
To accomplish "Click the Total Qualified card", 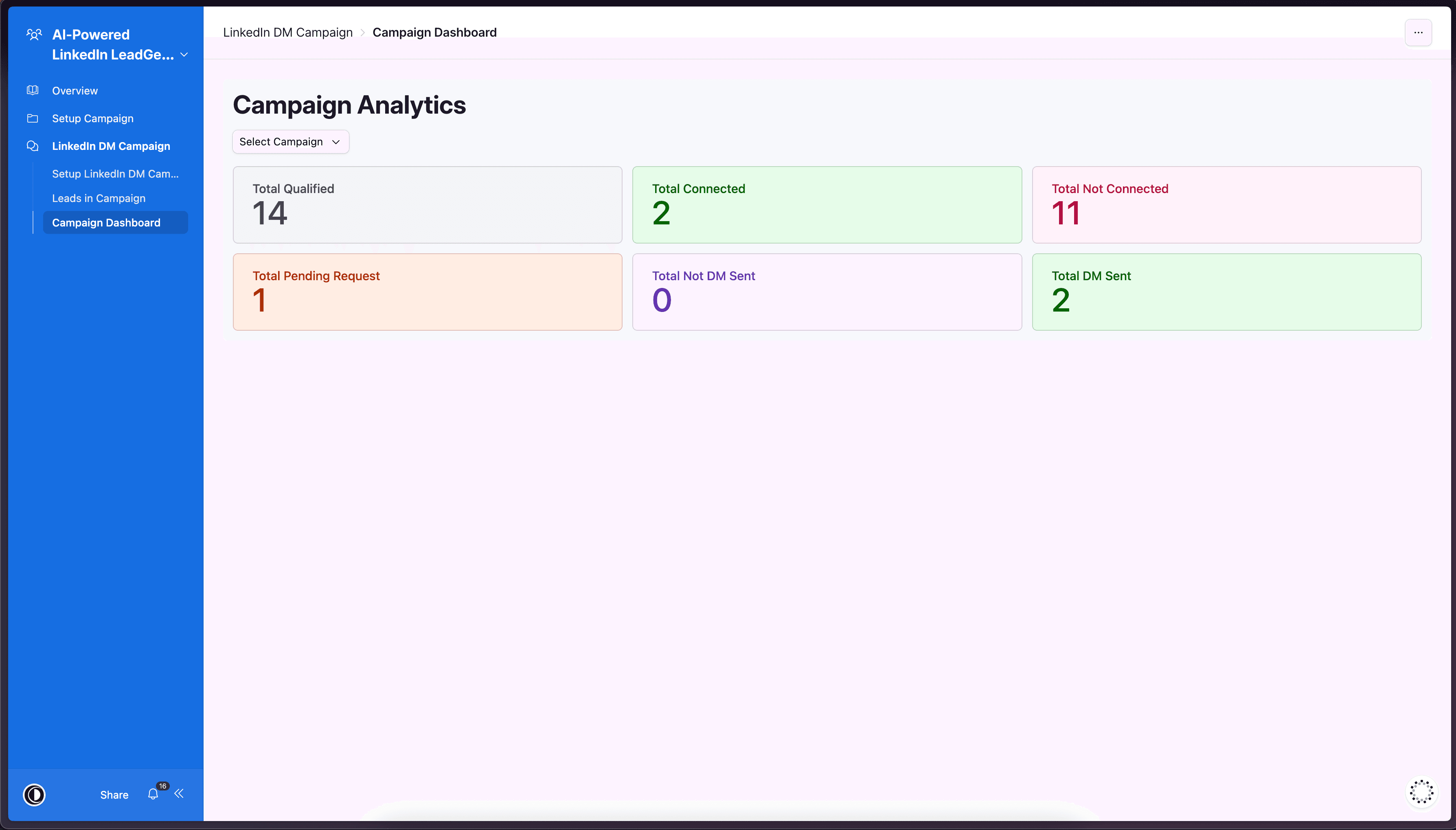I will [x=428, y=205].
